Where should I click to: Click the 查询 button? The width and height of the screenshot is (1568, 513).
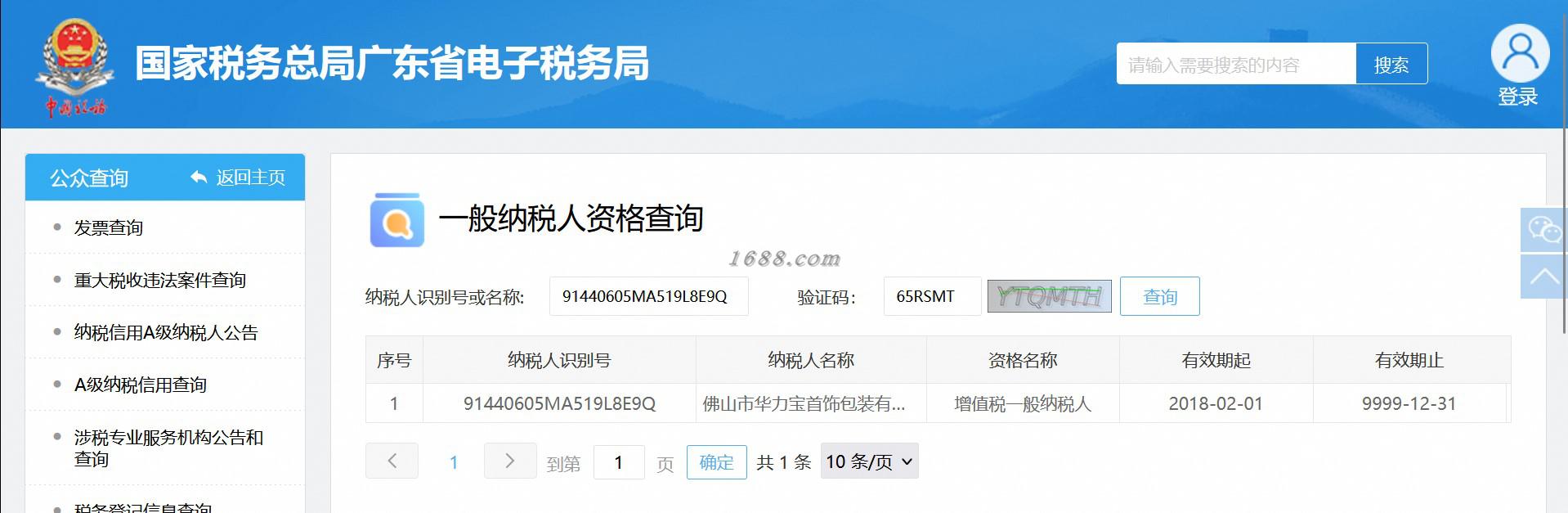[1159, 296]
